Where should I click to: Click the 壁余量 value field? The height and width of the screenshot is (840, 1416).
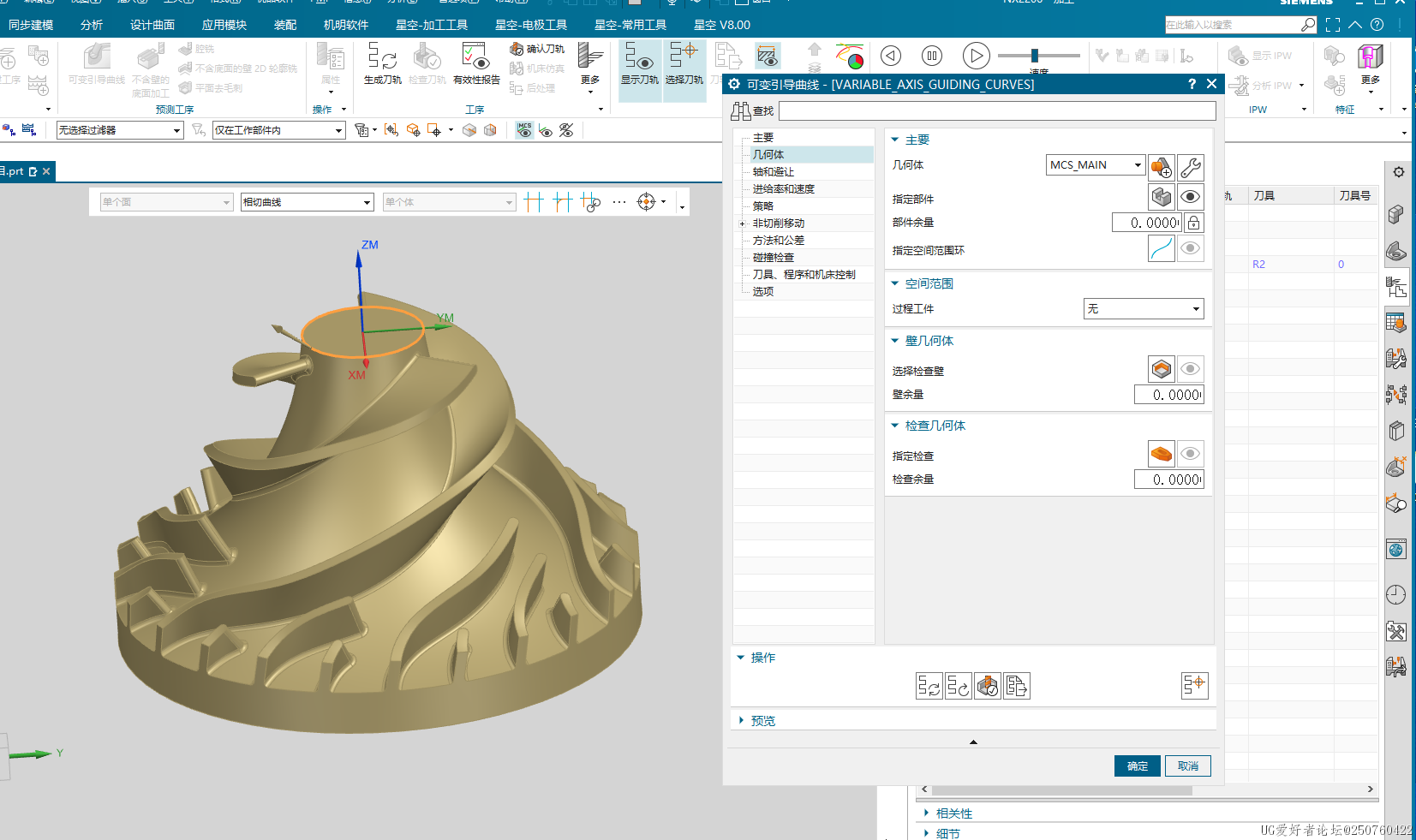1169,395
